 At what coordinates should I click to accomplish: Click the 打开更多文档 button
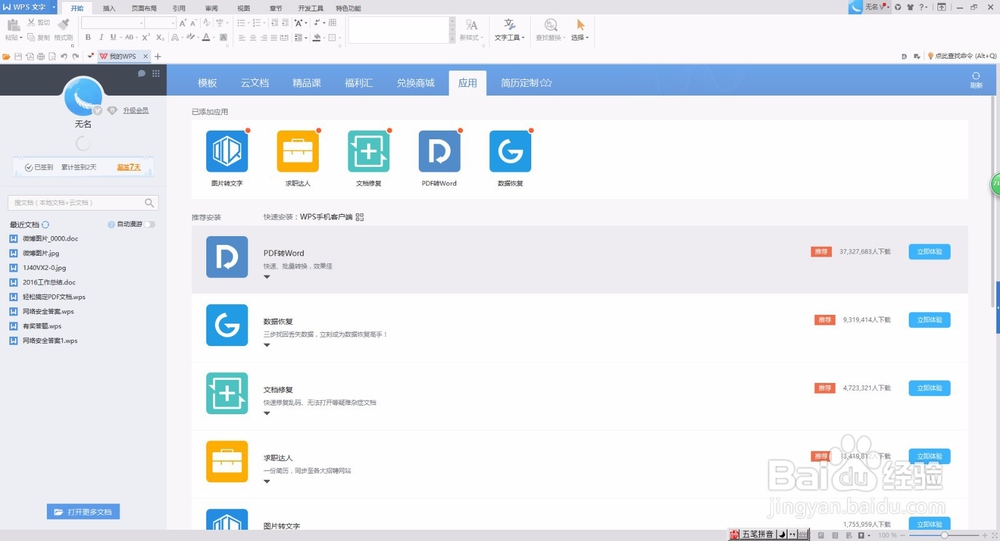pos(83,512)
